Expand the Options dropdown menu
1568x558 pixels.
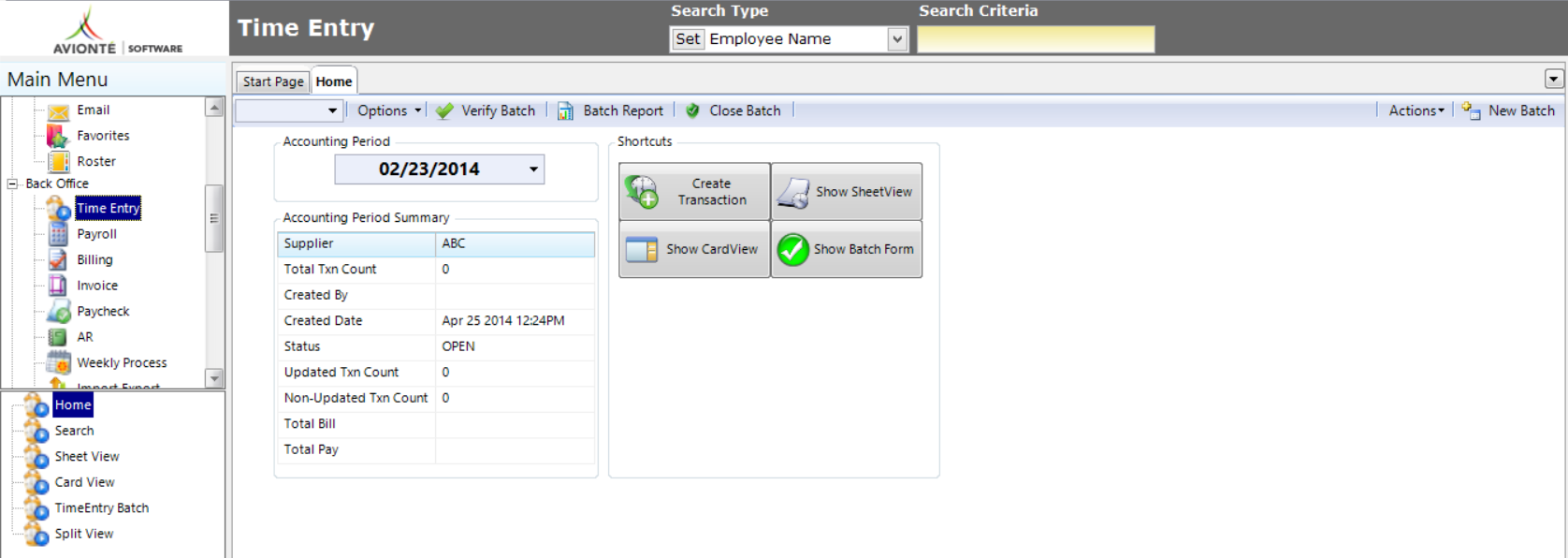pos(389,110)
